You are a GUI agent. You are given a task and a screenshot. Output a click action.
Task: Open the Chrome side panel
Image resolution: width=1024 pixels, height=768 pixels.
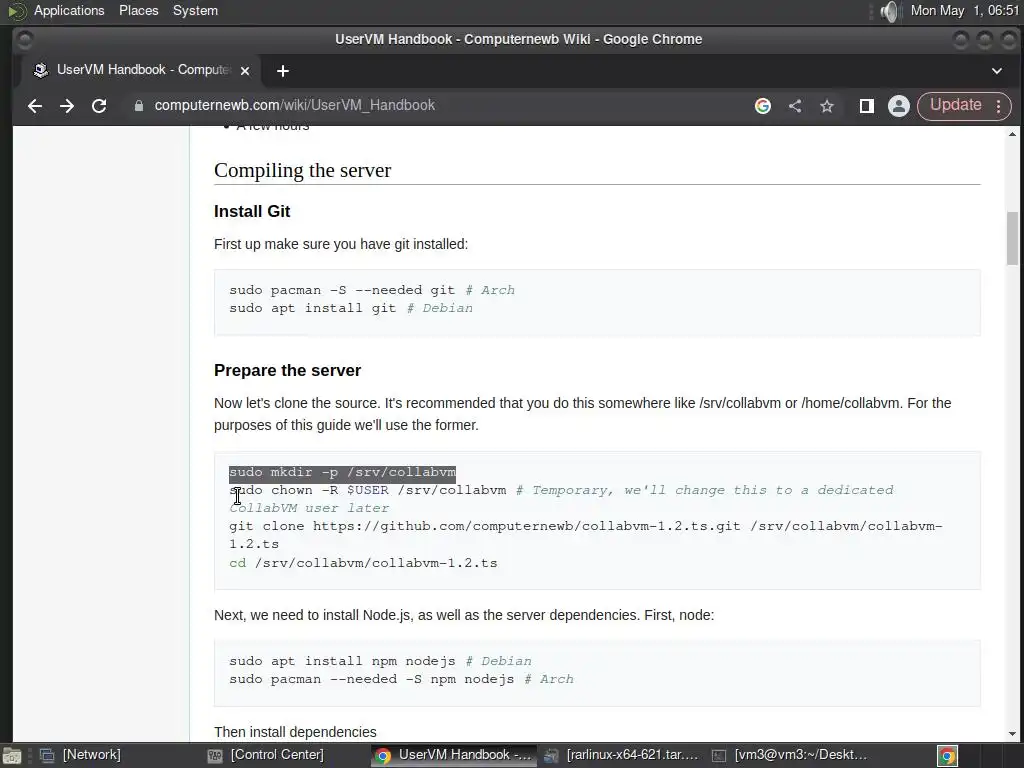pyautogui.click(x=867, y=106)
